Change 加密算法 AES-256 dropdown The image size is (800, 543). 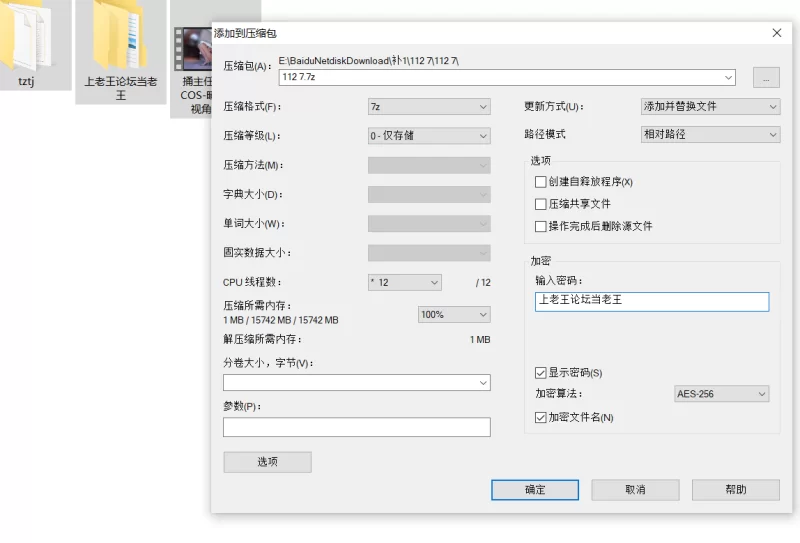click(x=720, y=394)
